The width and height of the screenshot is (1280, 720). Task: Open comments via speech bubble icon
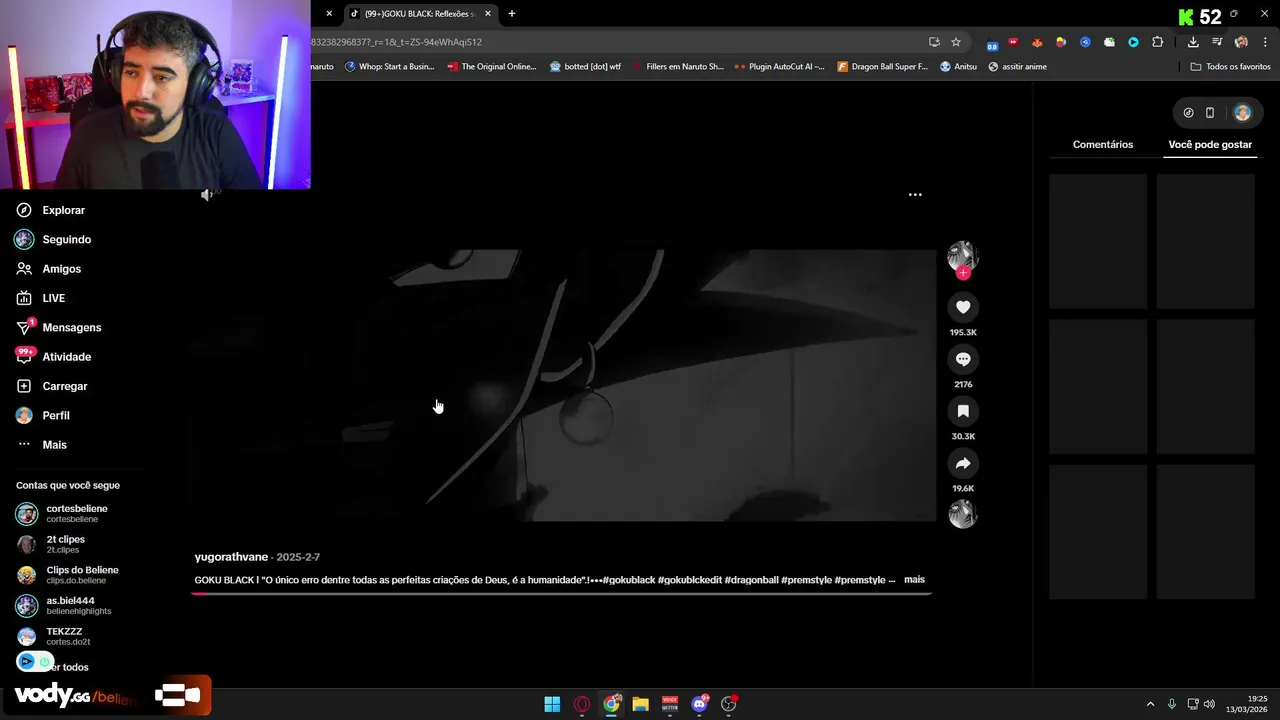click(x=963, y=359)
